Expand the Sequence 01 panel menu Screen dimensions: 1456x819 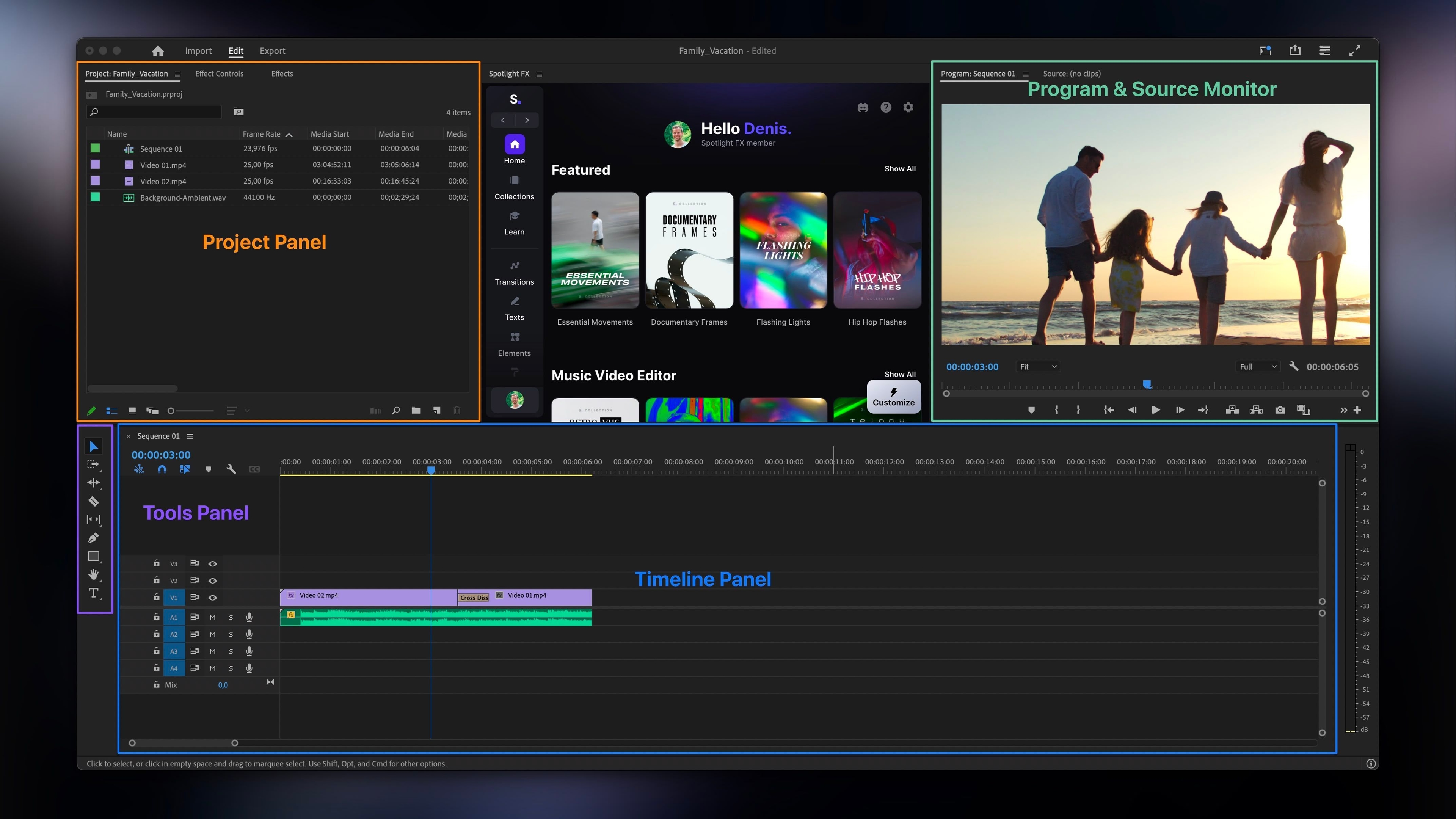pos(192,435)
